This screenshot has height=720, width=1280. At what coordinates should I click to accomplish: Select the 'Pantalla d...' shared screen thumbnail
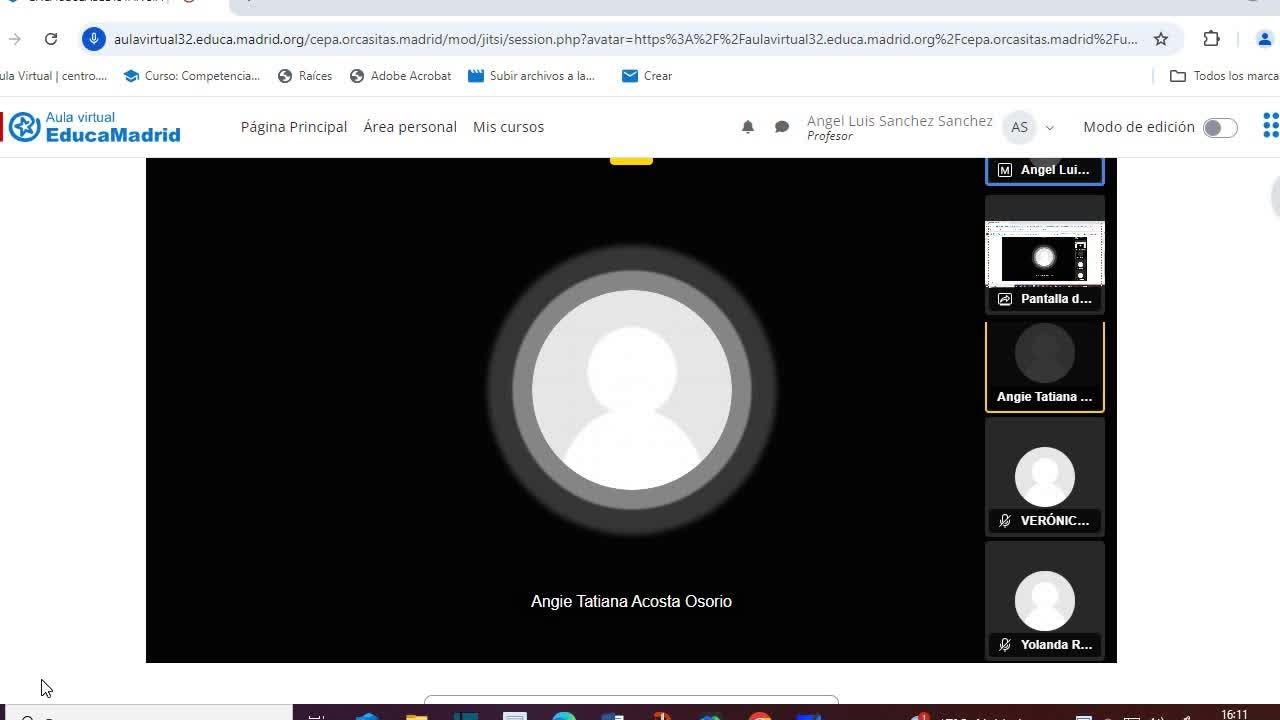tap(1045, 254)
